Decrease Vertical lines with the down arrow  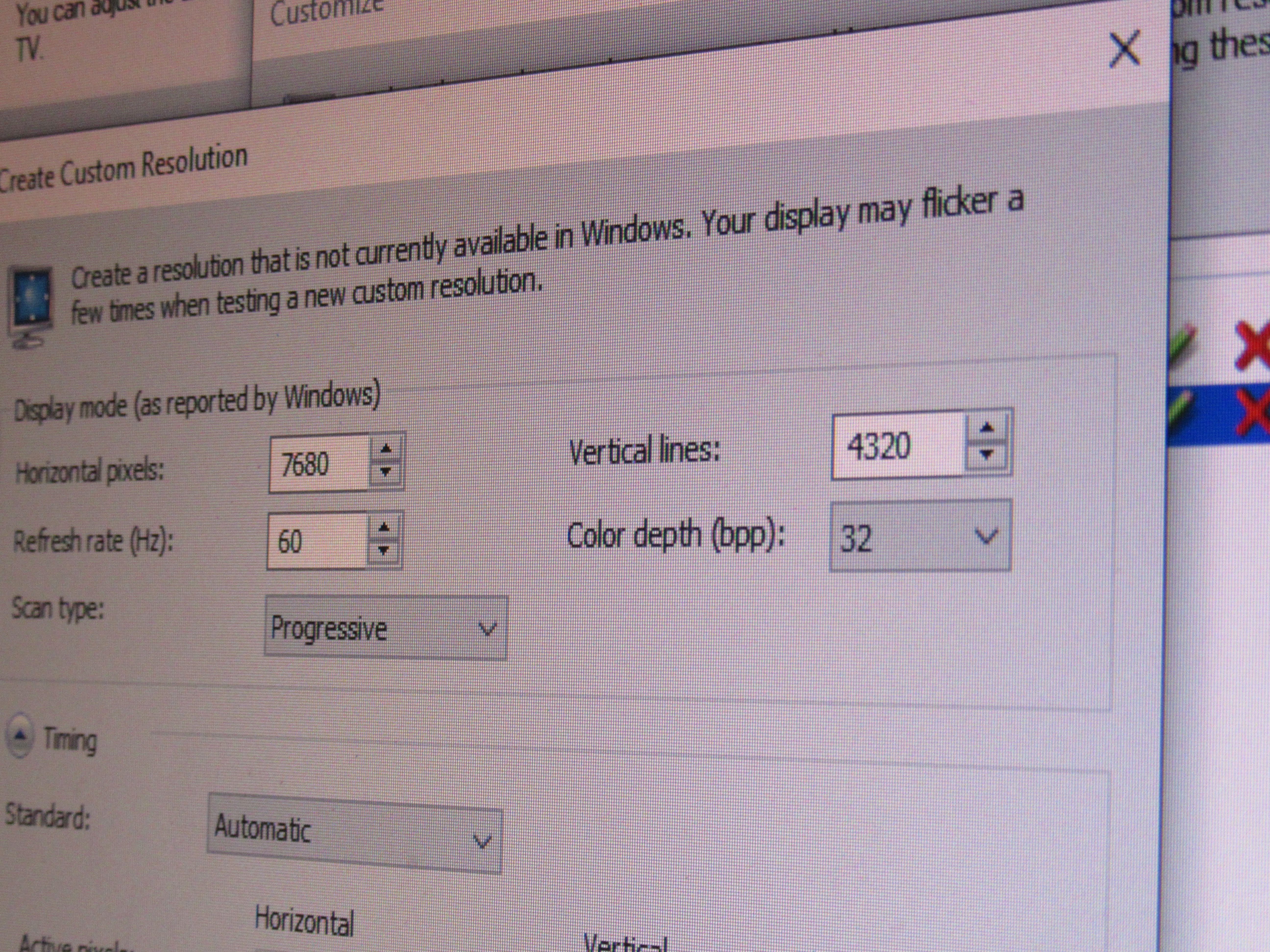[x=986, y=455]
